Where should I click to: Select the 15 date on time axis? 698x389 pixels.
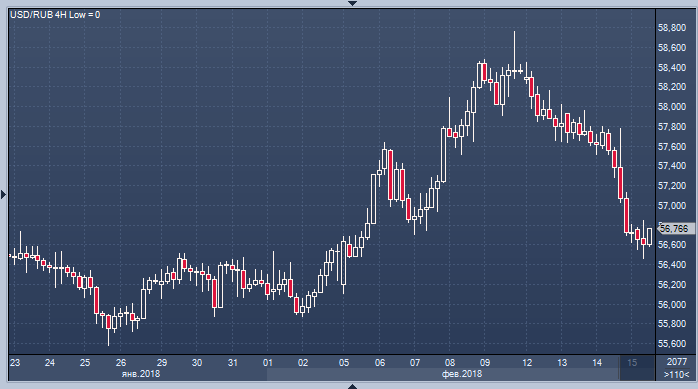(632, 363)
